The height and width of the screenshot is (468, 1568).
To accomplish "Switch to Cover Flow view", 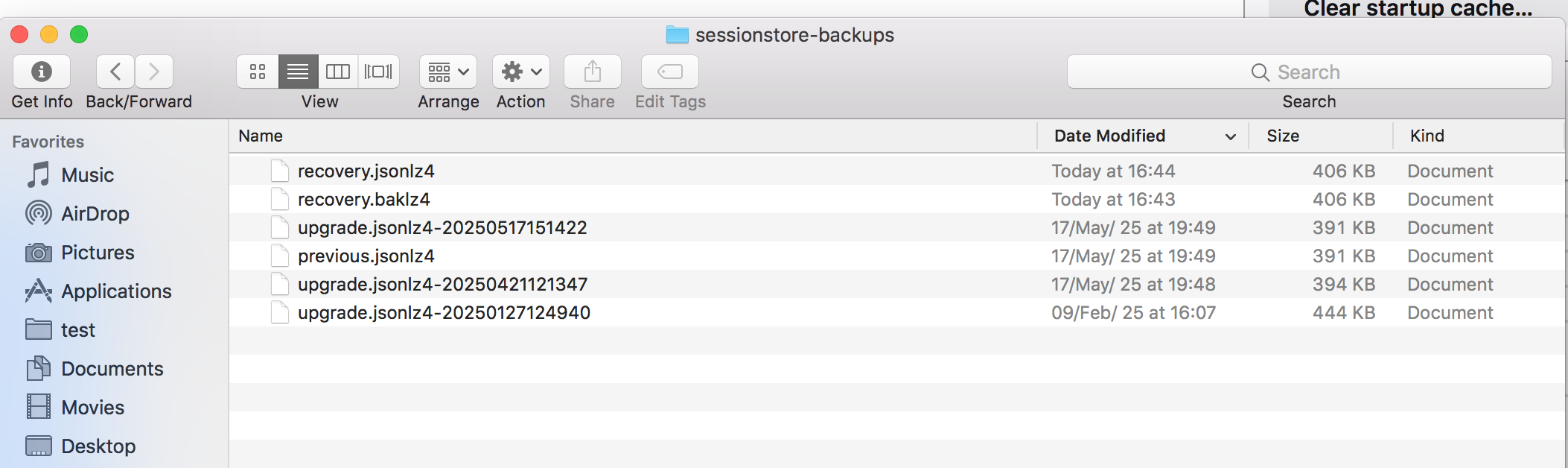I will [x=378, y=72].
